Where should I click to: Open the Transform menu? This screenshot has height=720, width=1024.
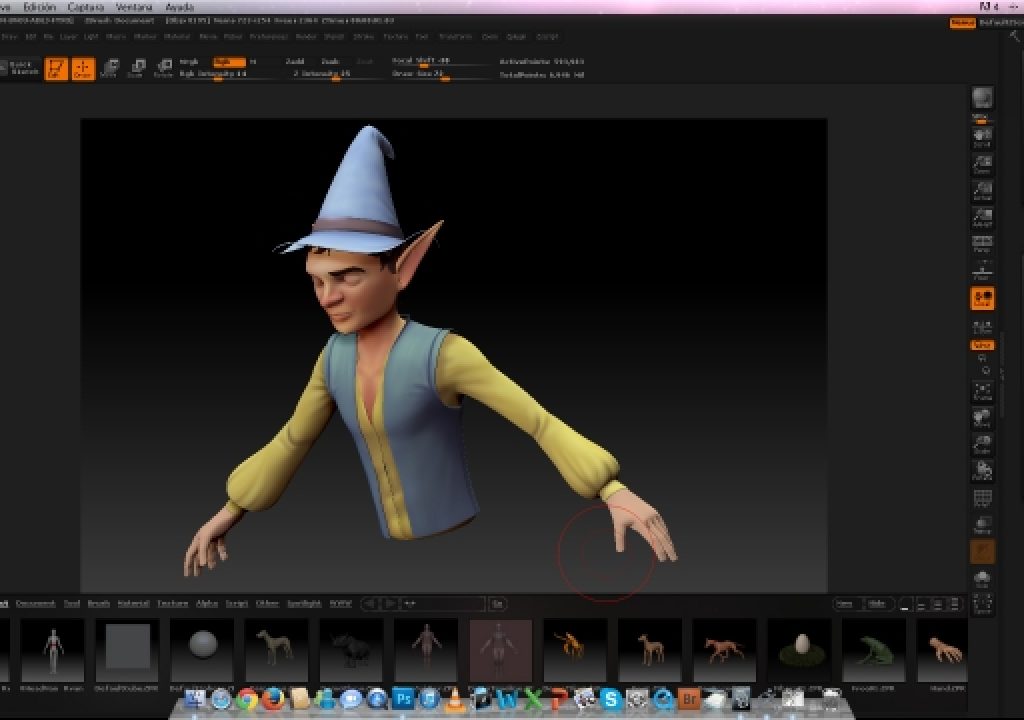(x=455, y=37)
